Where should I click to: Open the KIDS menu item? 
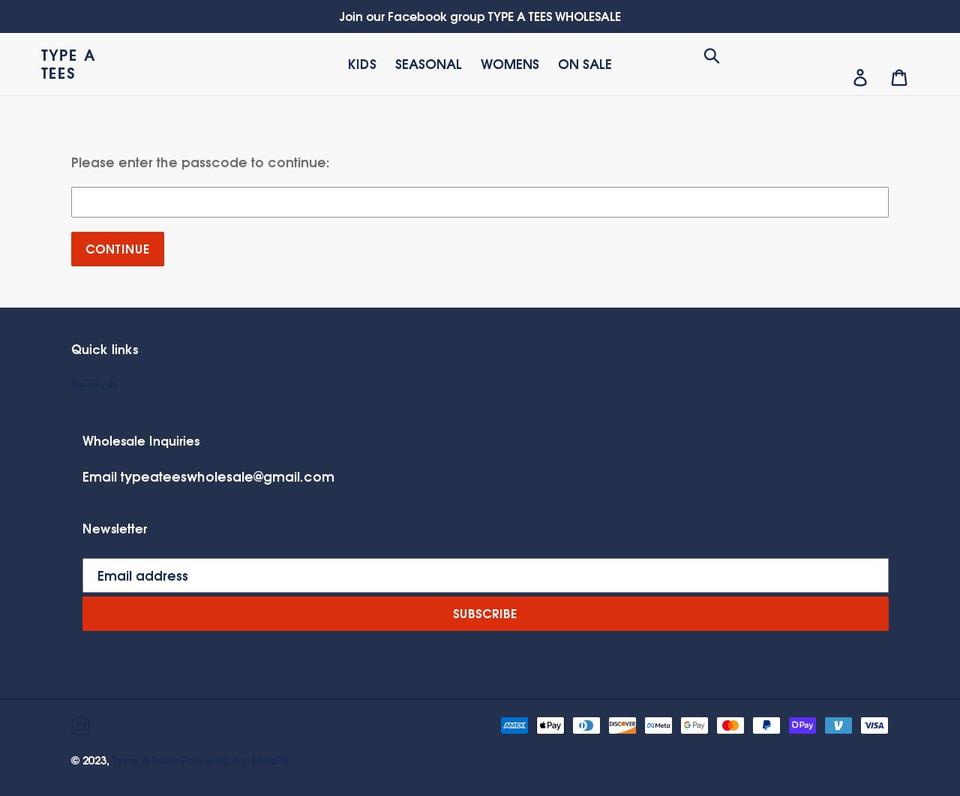[362, 64]
